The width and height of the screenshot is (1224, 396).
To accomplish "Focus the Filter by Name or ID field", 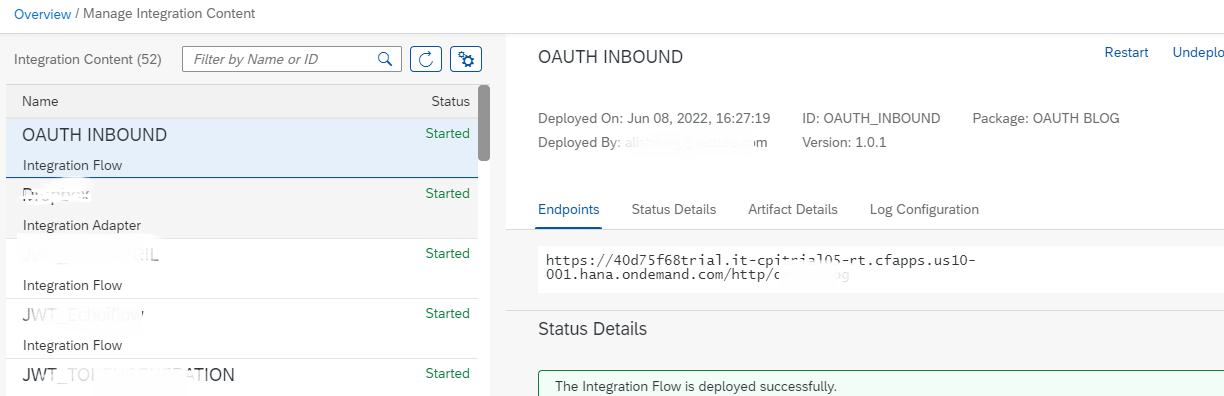I will (291, 59).
